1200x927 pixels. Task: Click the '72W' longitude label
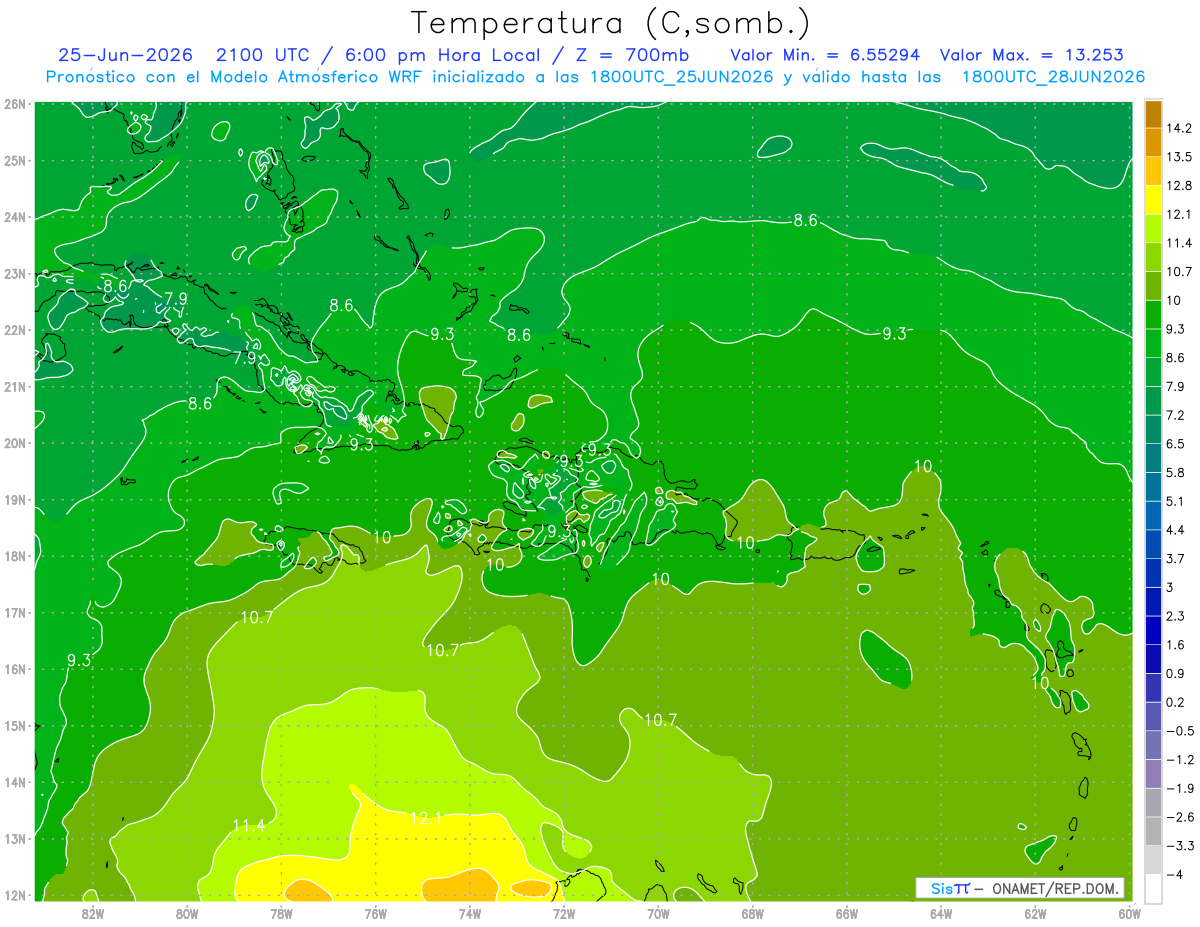[564, 913]
